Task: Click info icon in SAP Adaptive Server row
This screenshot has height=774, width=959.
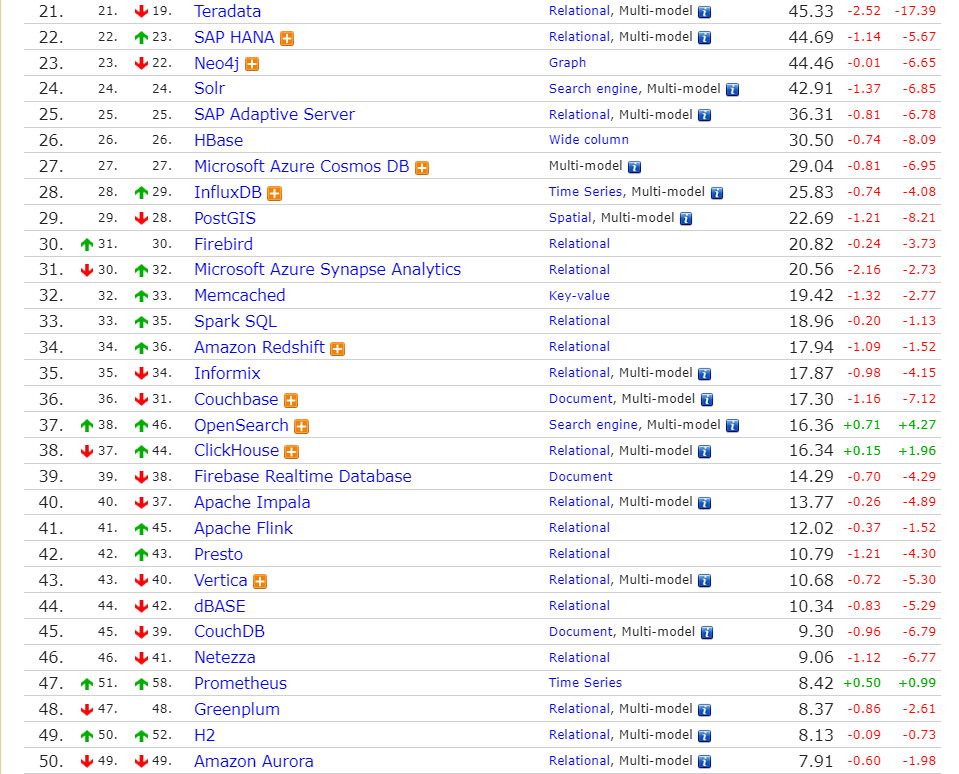Action: [705, 115]
